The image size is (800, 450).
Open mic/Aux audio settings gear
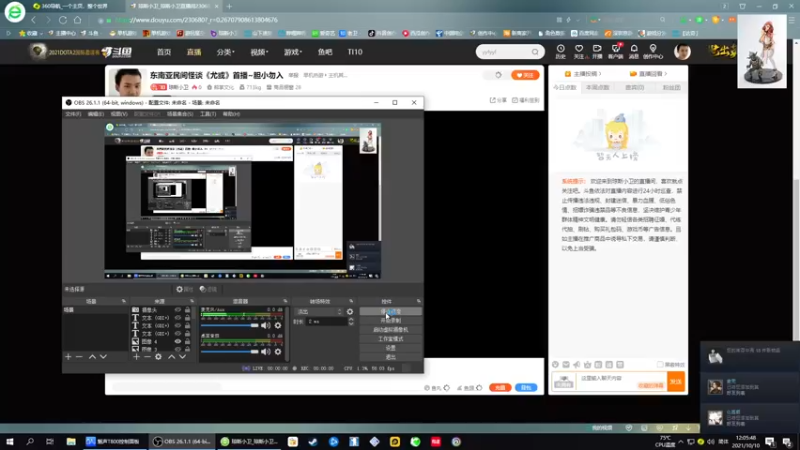(x=278, y=326)
